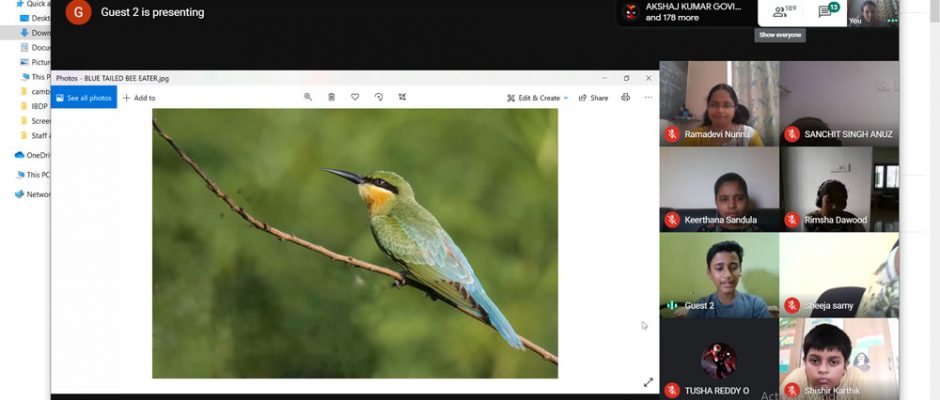Image resolution: width=940 pixels, height=400 pixels.
Task: Click the Photos window title BLUE TAILED BEE EATER.jpg
Action: 112,78
